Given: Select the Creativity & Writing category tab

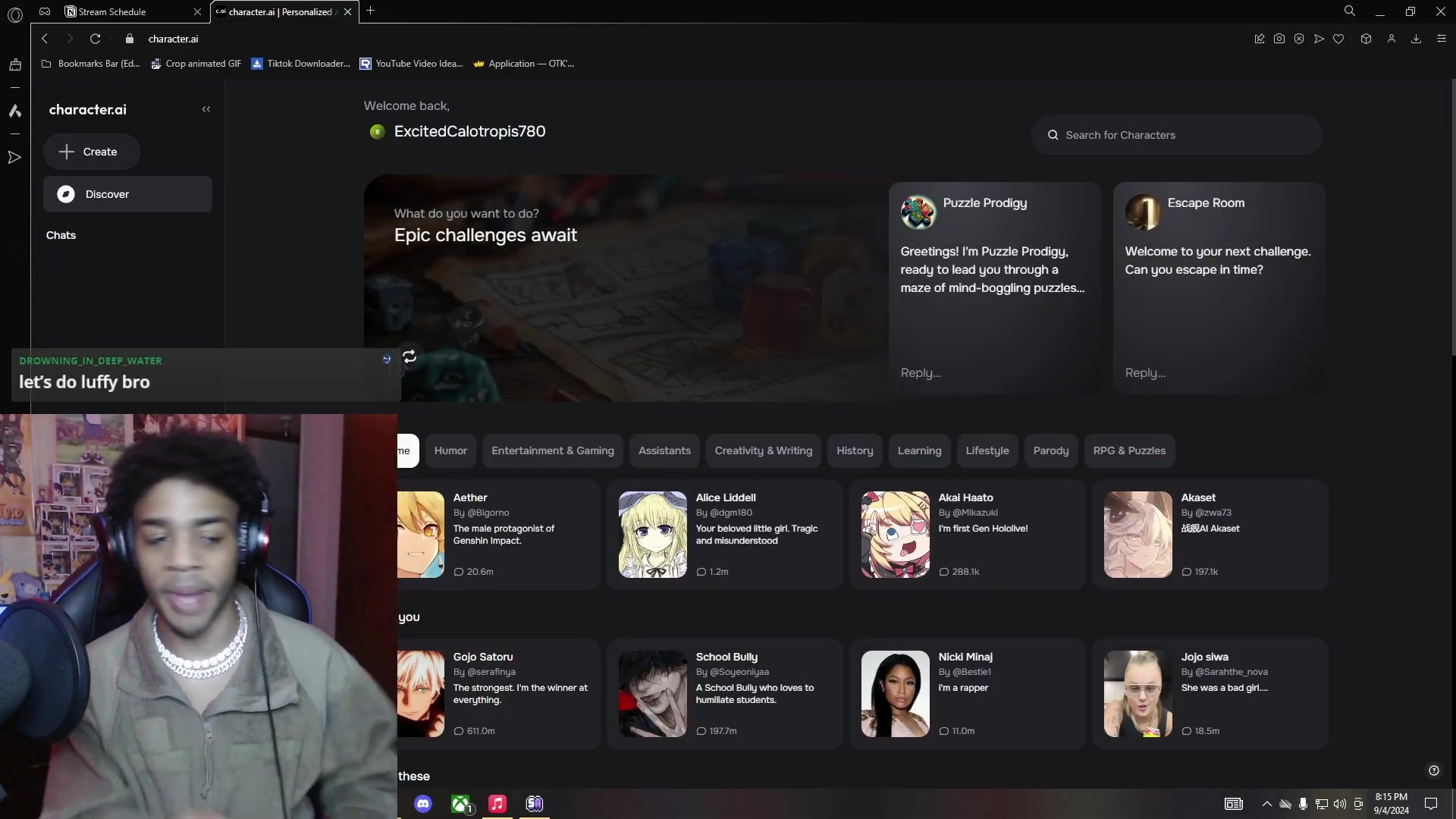Looking at the screenshot, I should 763,450.
